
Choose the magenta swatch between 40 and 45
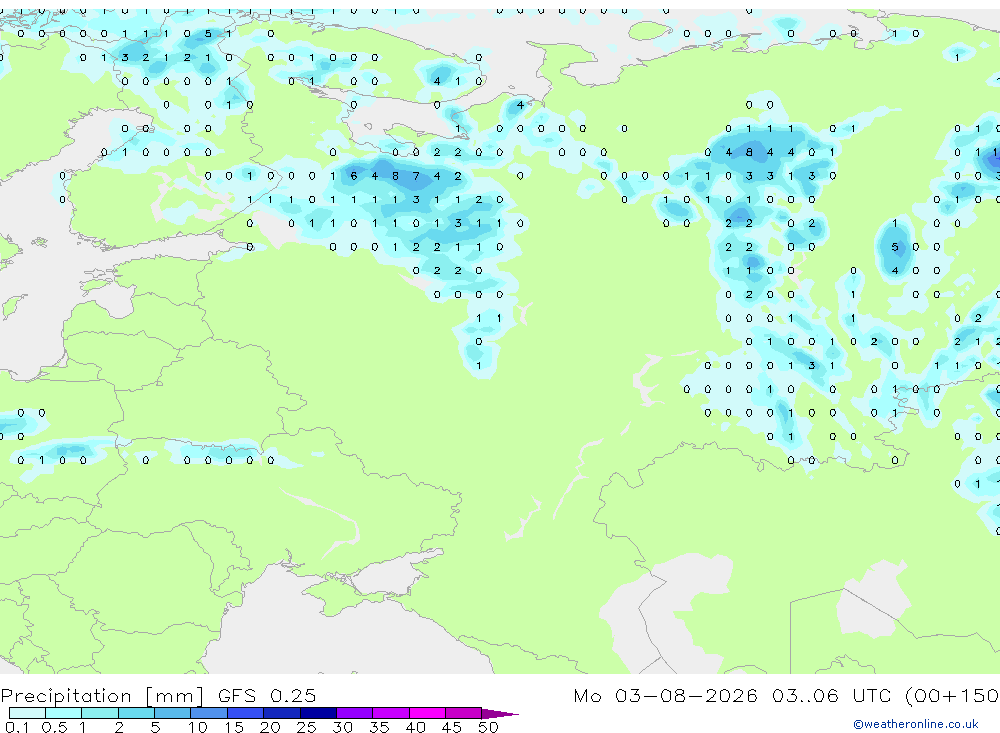tap(427, 713)
